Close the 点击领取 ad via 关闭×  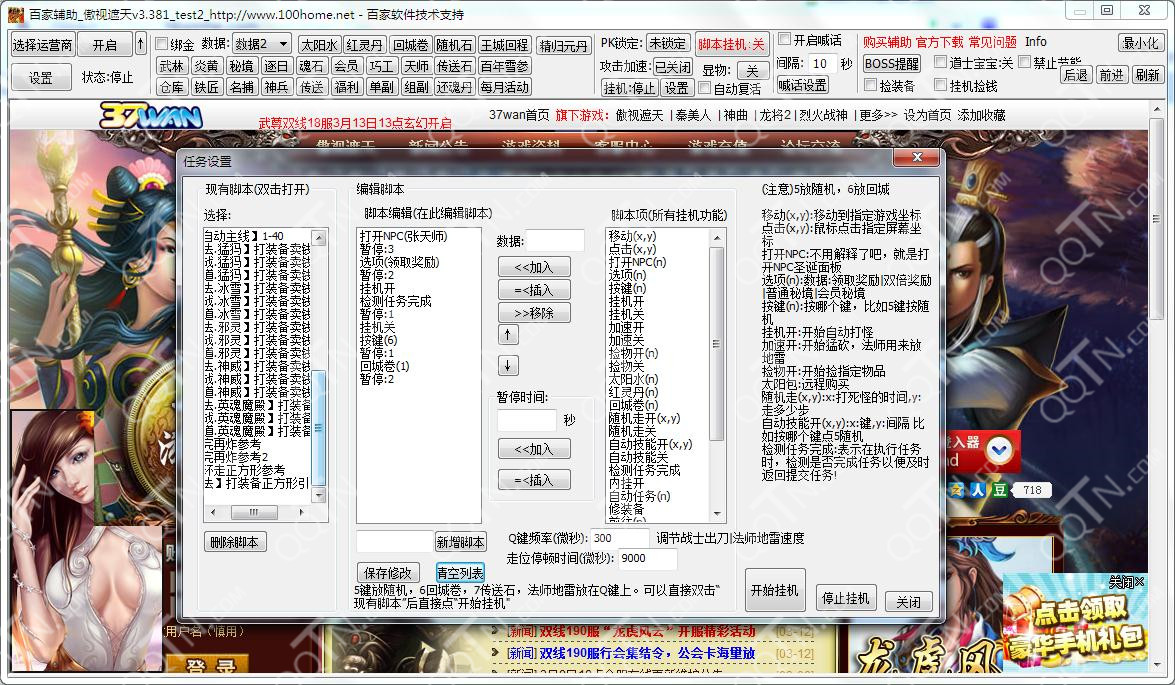pyautogui.click(x=1126, y=582)
